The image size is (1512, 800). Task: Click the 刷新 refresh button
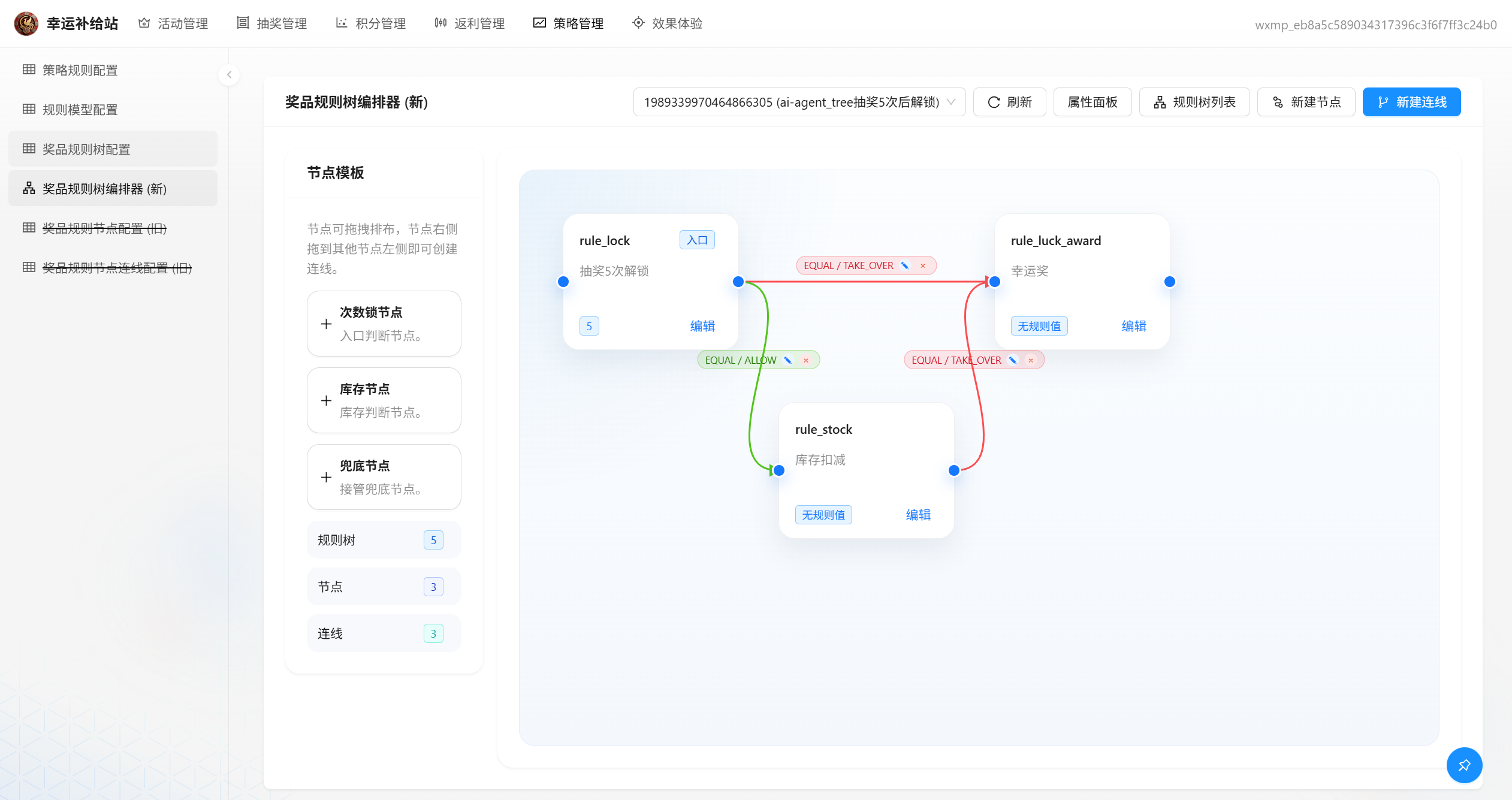(x=1009, y=102)
